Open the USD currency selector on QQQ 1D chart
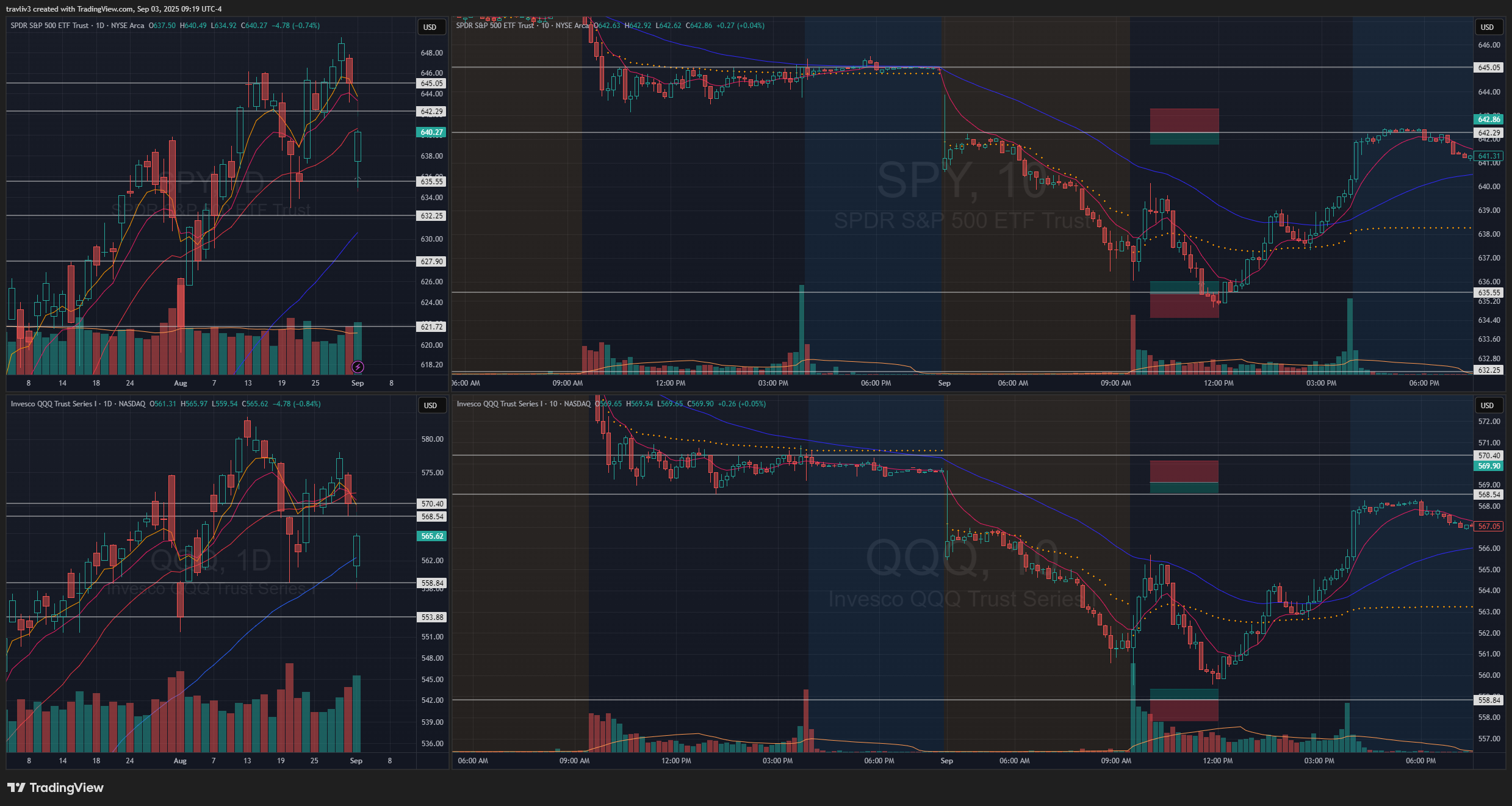The width and height of the screenshot is (1512, 806). [x=430, y=405]
